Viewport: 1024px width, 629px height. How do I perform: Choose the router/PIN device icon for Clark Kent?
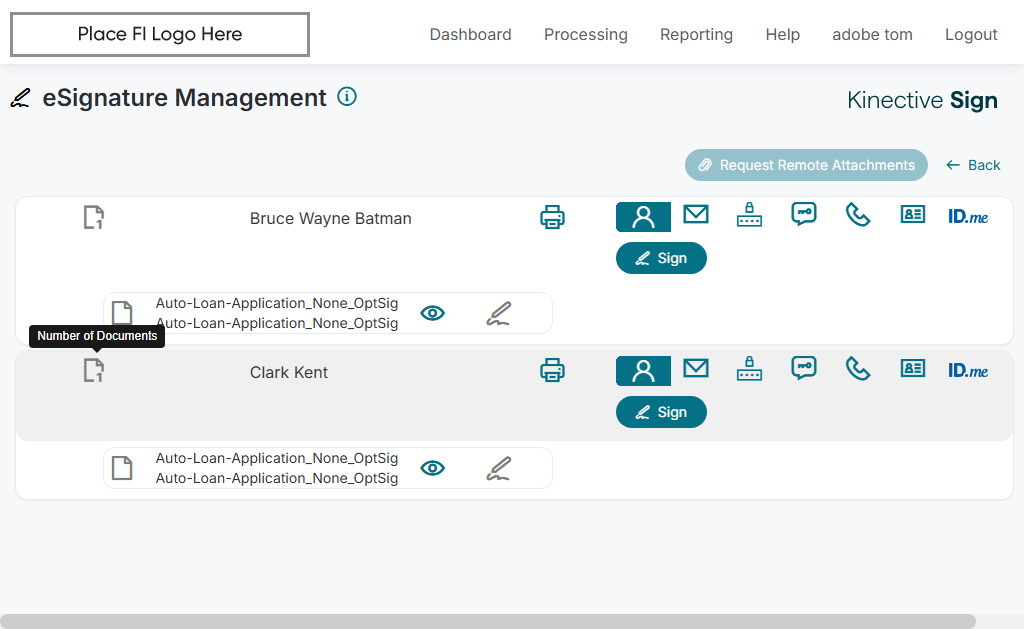click(749, 370)
